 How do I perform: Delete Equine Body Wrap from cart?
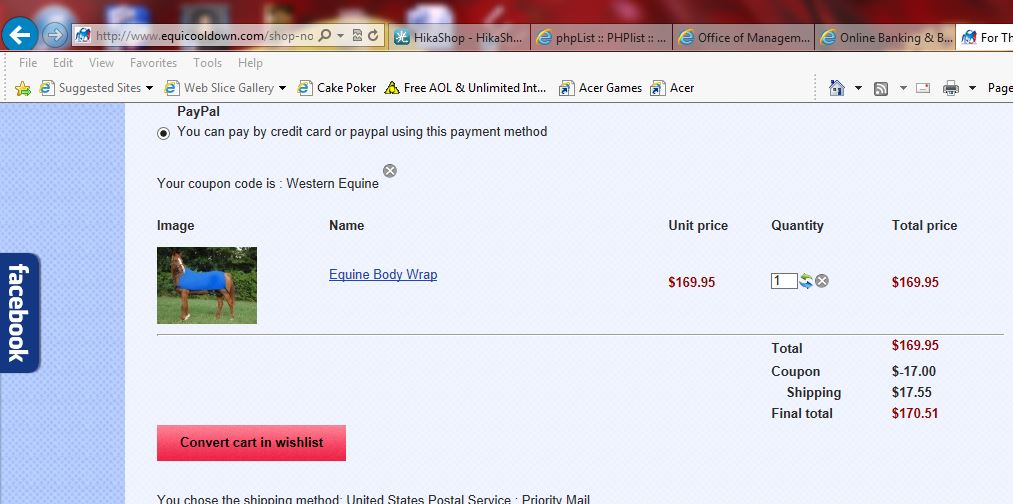[x=822, y=281]
